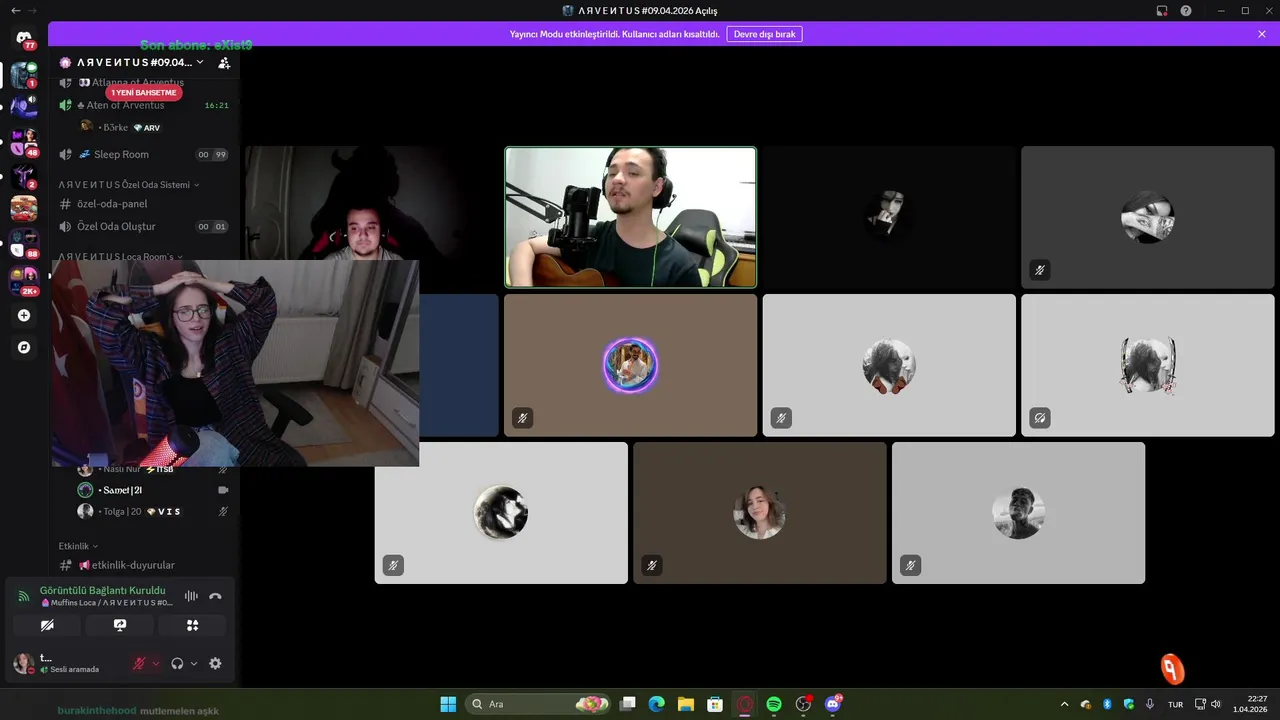Open tray microphone indicator

click(x=1150, y=704)
